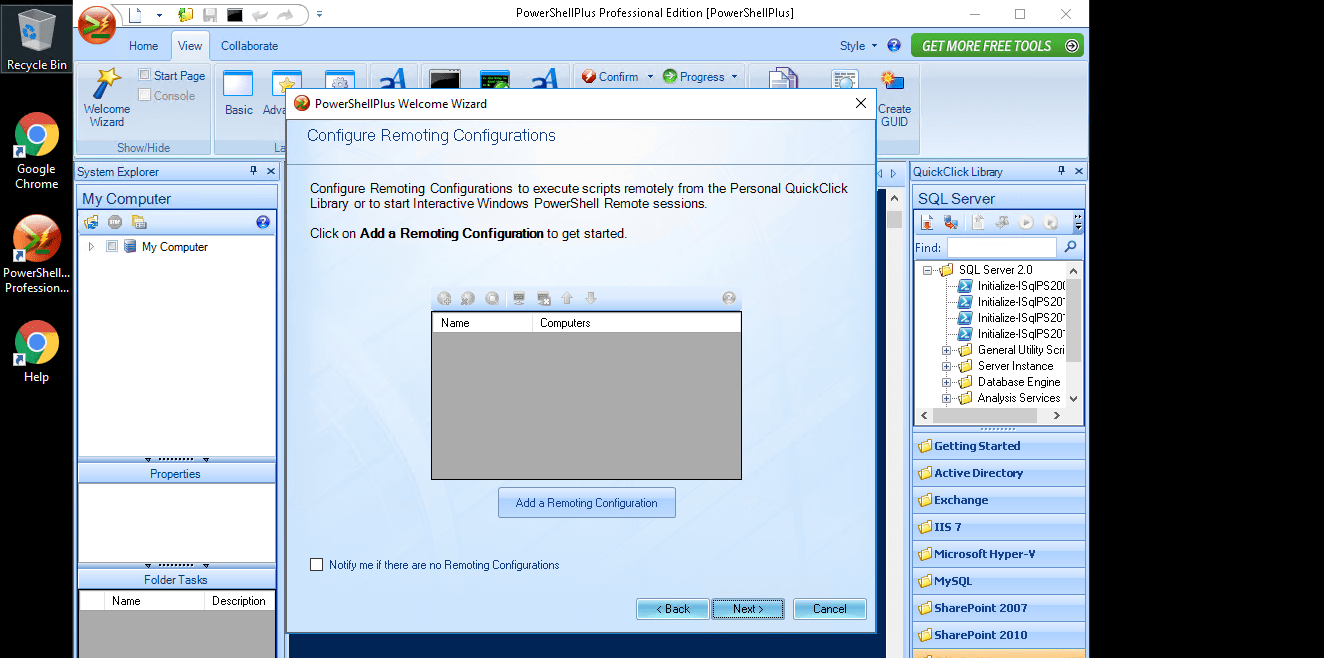Enable Notify me if there are no Remoting Configurations
This screenshot has width=1324, height=658.
(317, 565)
